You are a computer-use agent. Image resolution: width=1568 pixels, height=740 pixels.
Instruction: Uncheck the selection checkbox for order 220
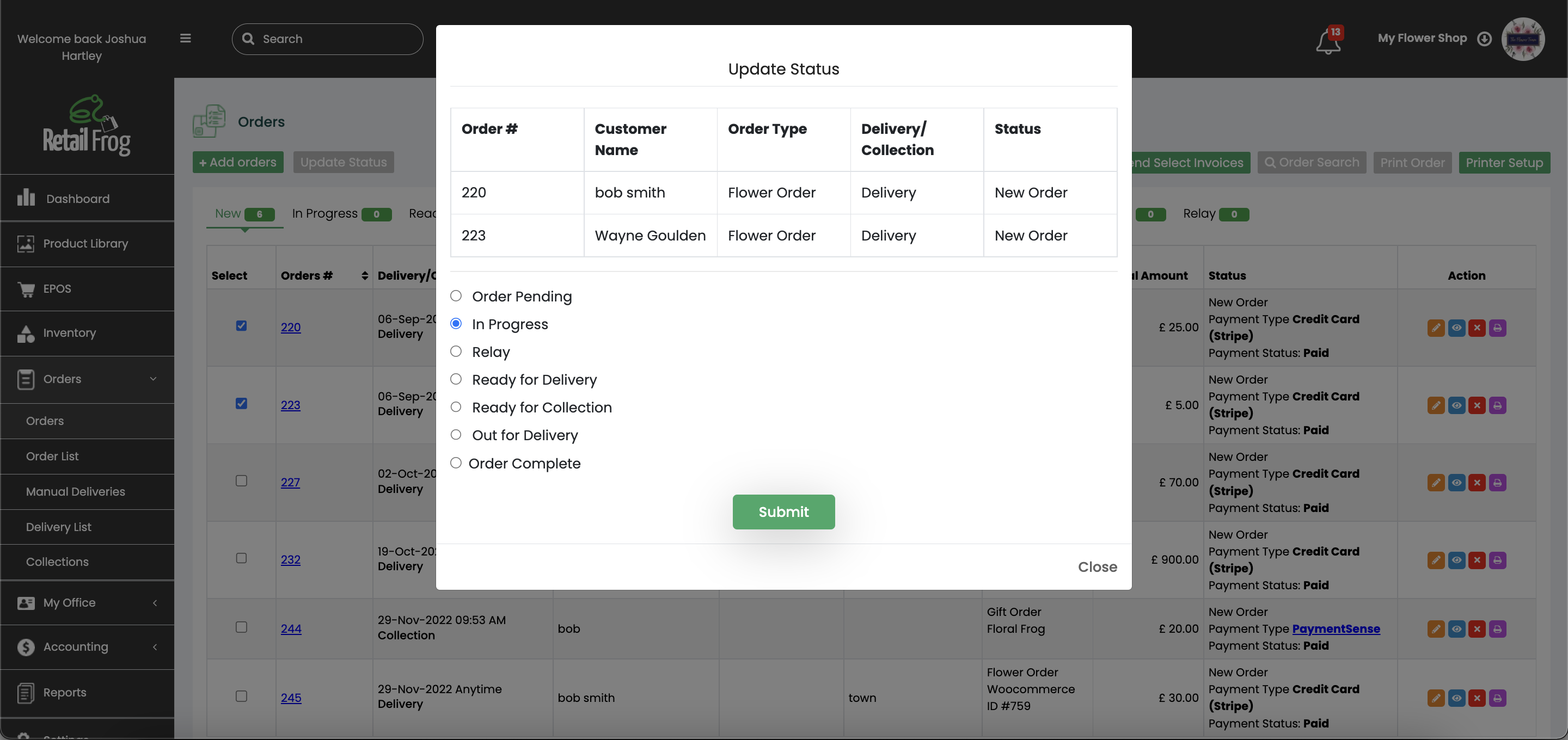pos(241,325)
